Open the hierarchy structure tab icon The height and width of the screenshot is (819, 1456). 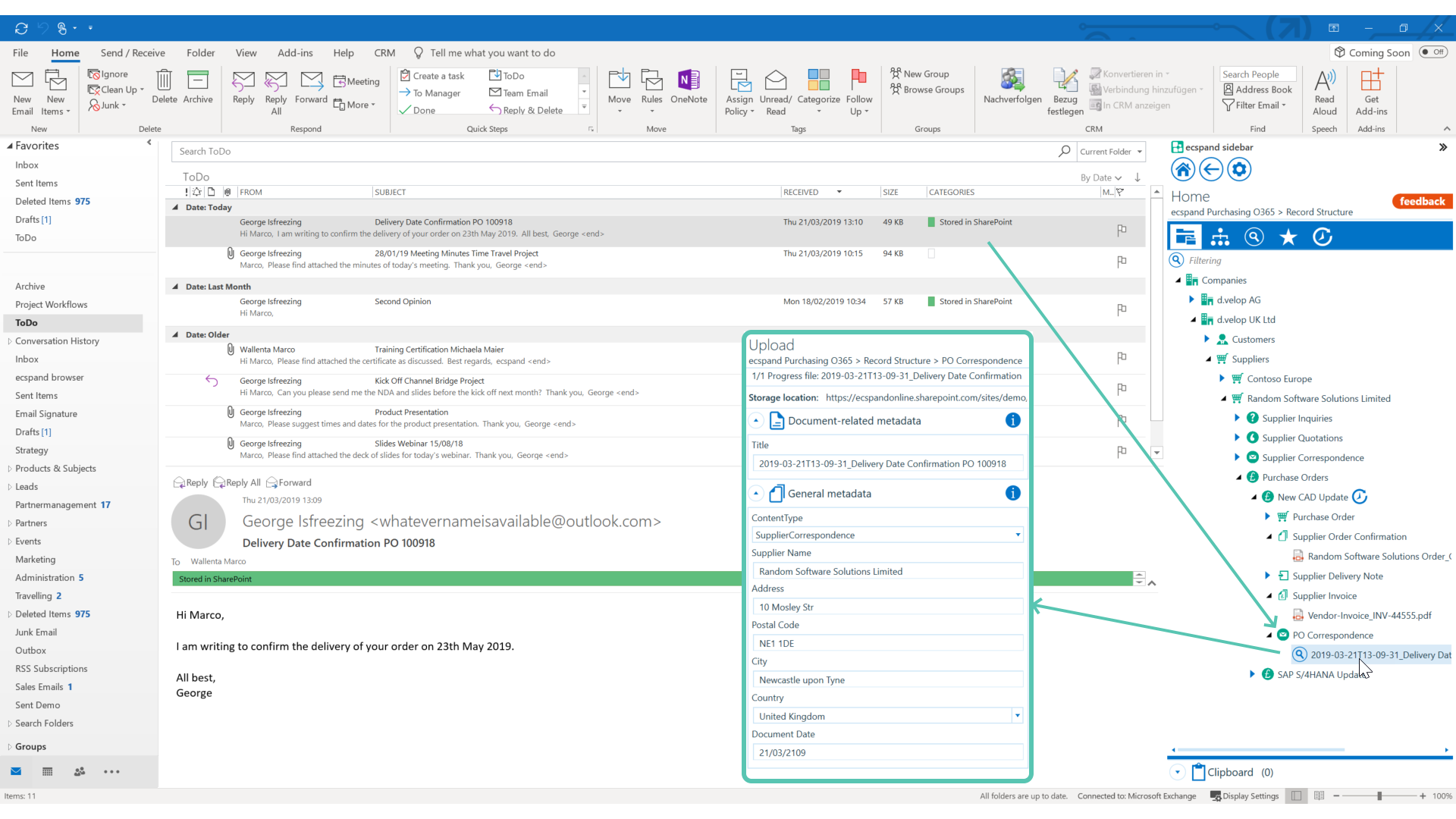1220,237
